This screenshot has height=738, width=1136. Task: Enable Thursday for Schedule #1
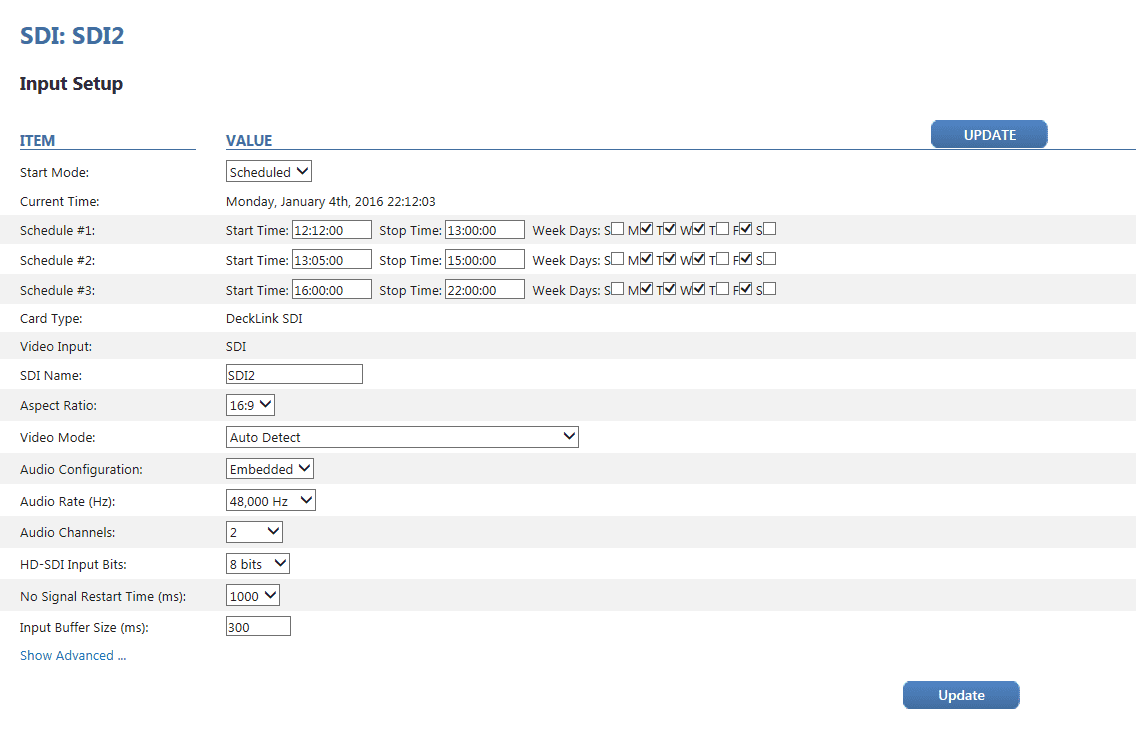(722, 229)
